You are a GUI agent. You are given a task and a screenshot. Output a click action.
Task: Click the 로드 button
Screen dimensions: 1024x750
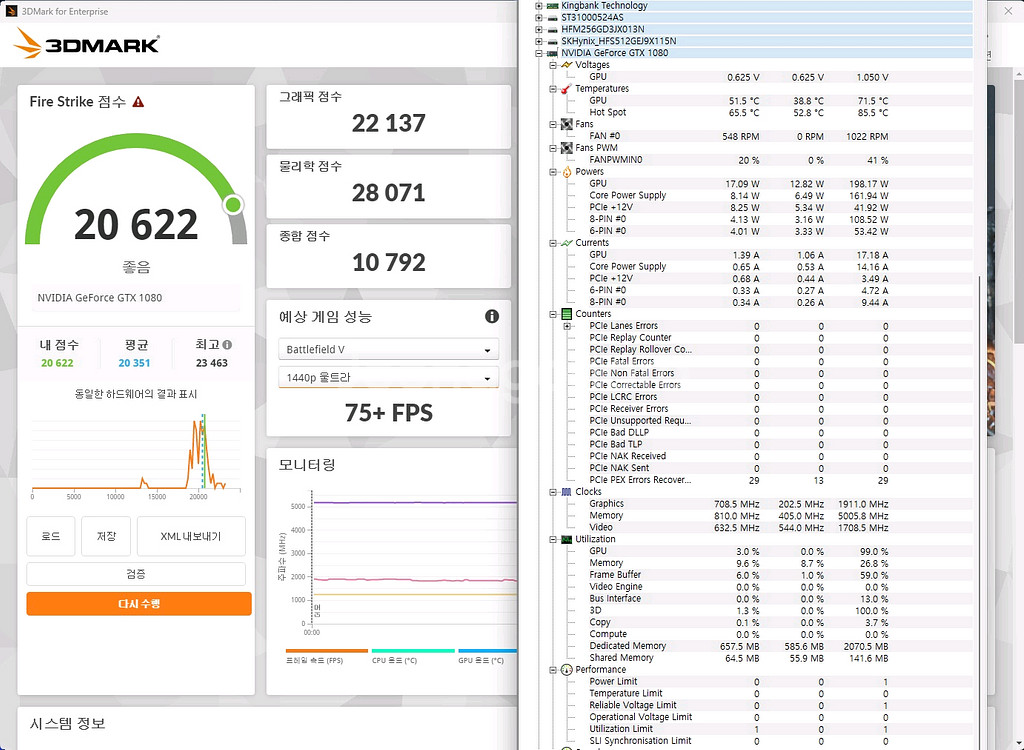point(51,536)
